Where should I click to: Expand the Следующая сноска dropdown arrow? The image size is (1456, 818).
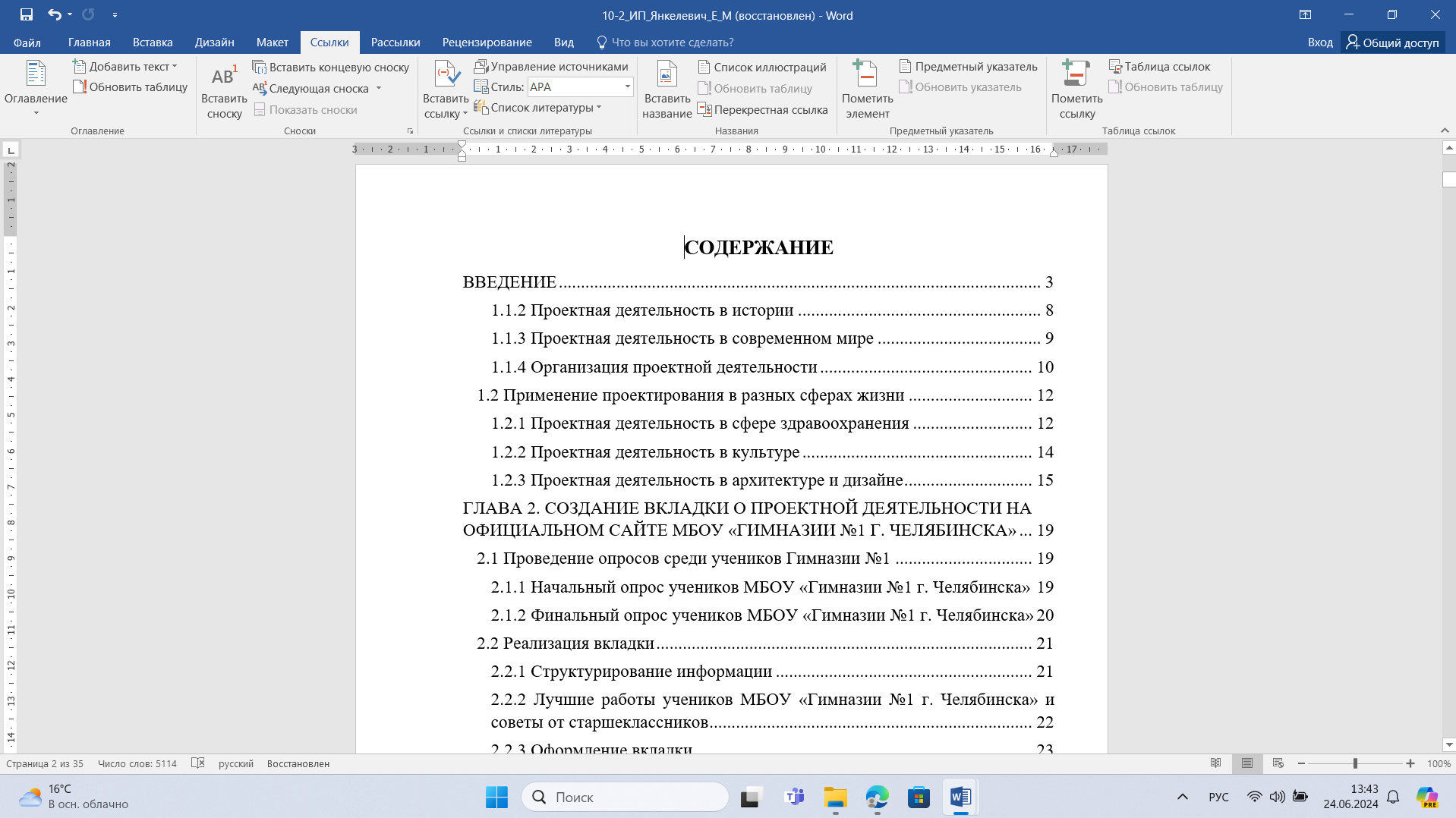click(x=378, y=89)
